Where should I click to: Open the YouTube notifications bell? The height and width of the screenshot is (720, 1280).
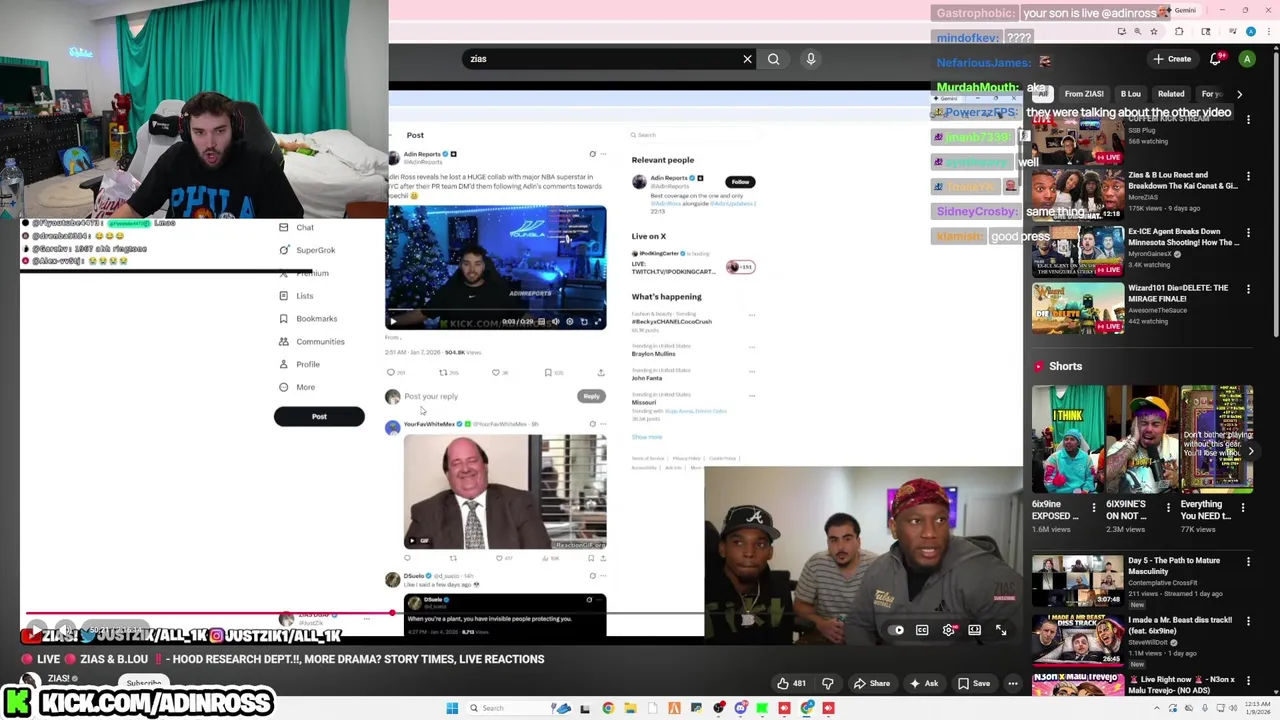[x=1216, y=59]
